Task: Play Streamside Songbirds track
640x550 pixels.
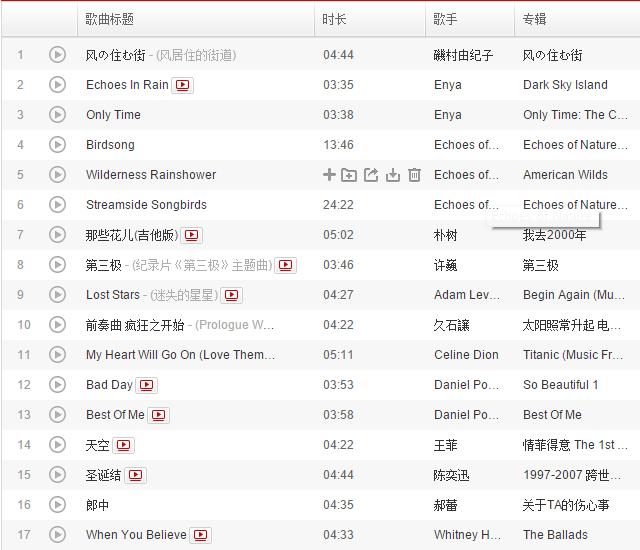Action: coord(57,204)
